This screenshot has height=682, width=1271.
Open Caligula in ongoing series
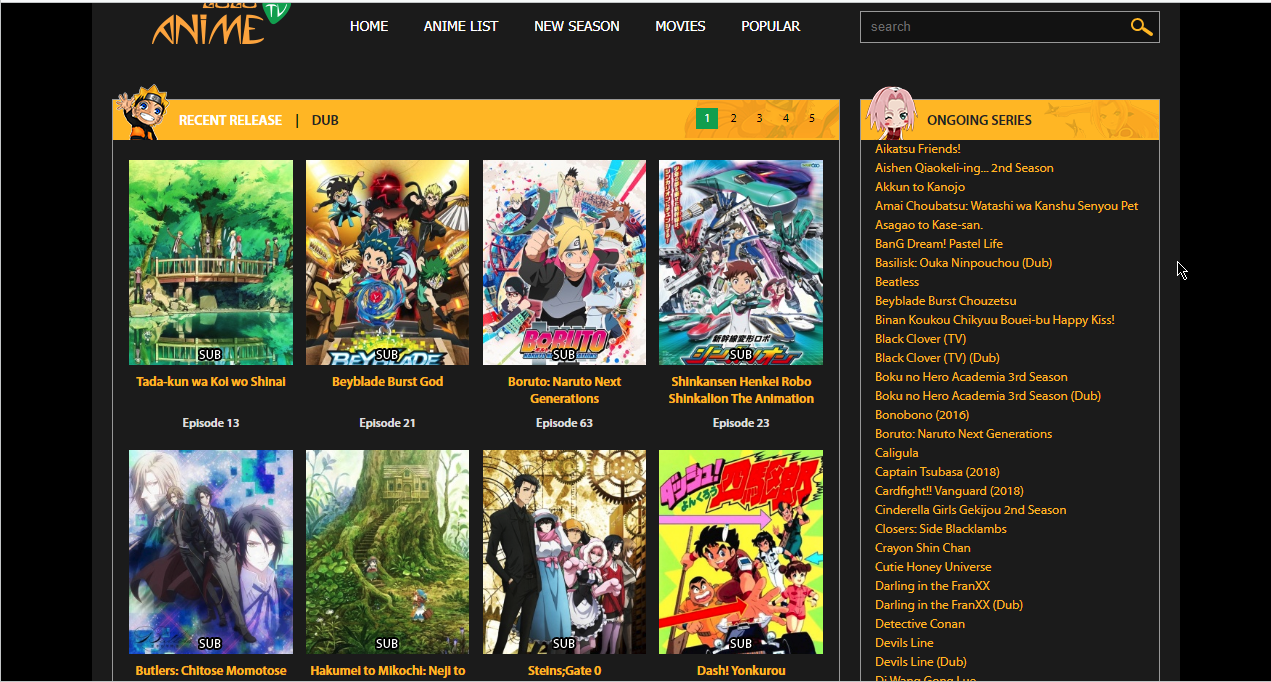point(896,453)
